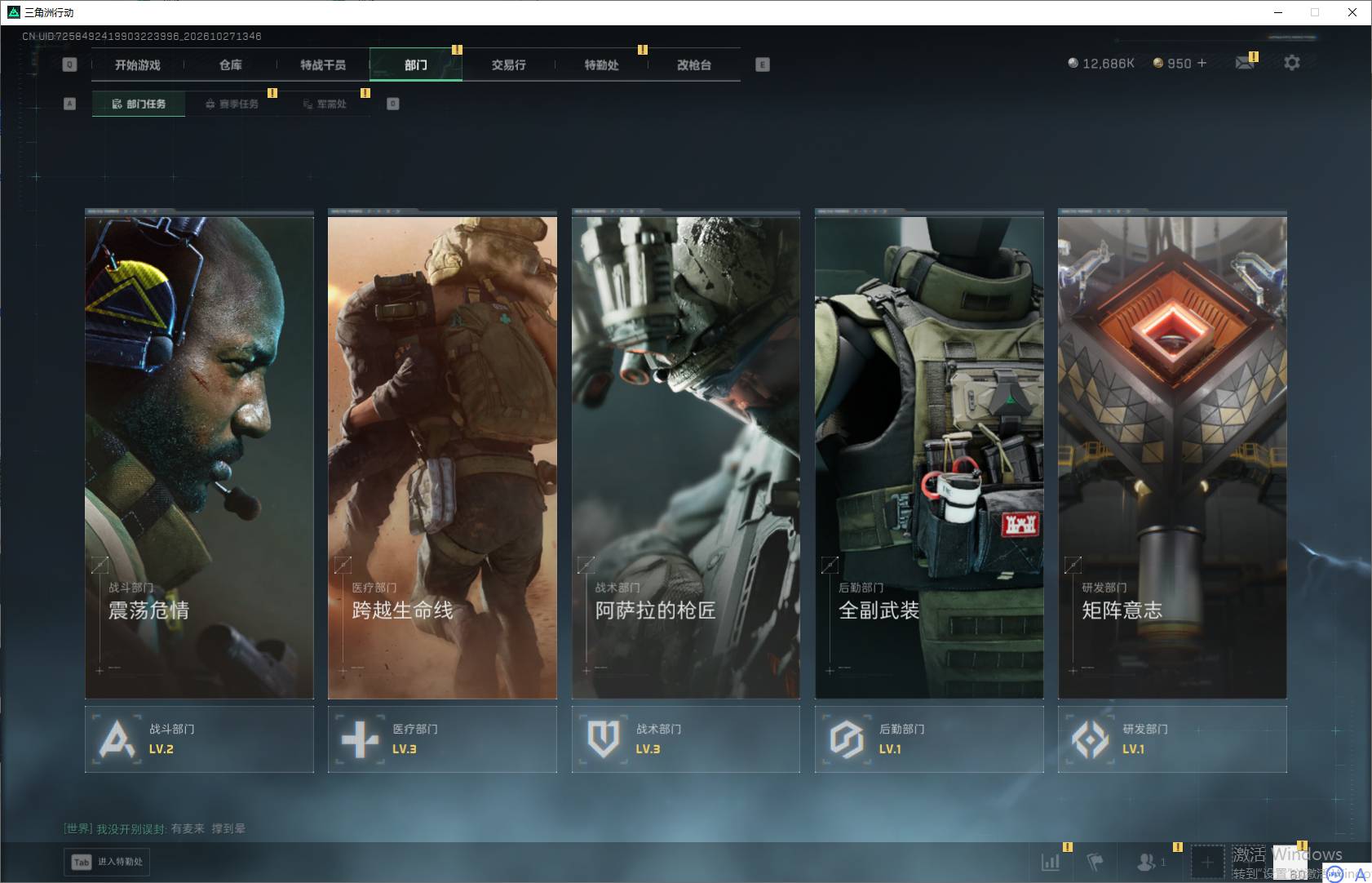Switch to the 开始游戏 tab
Viewport: 1372px width, 883px height.
tap(138, 64)
